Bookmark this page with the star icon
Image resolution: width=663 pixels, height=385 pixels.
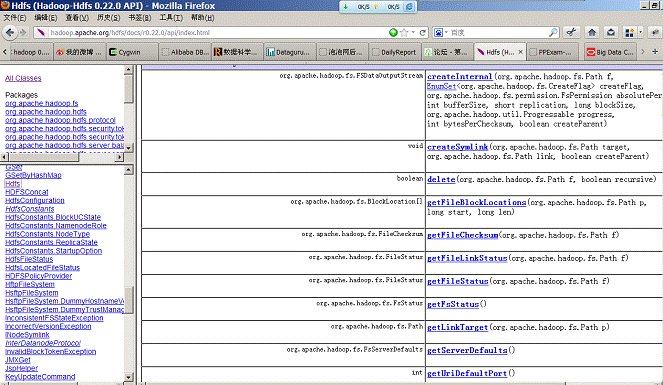(404, 33)
